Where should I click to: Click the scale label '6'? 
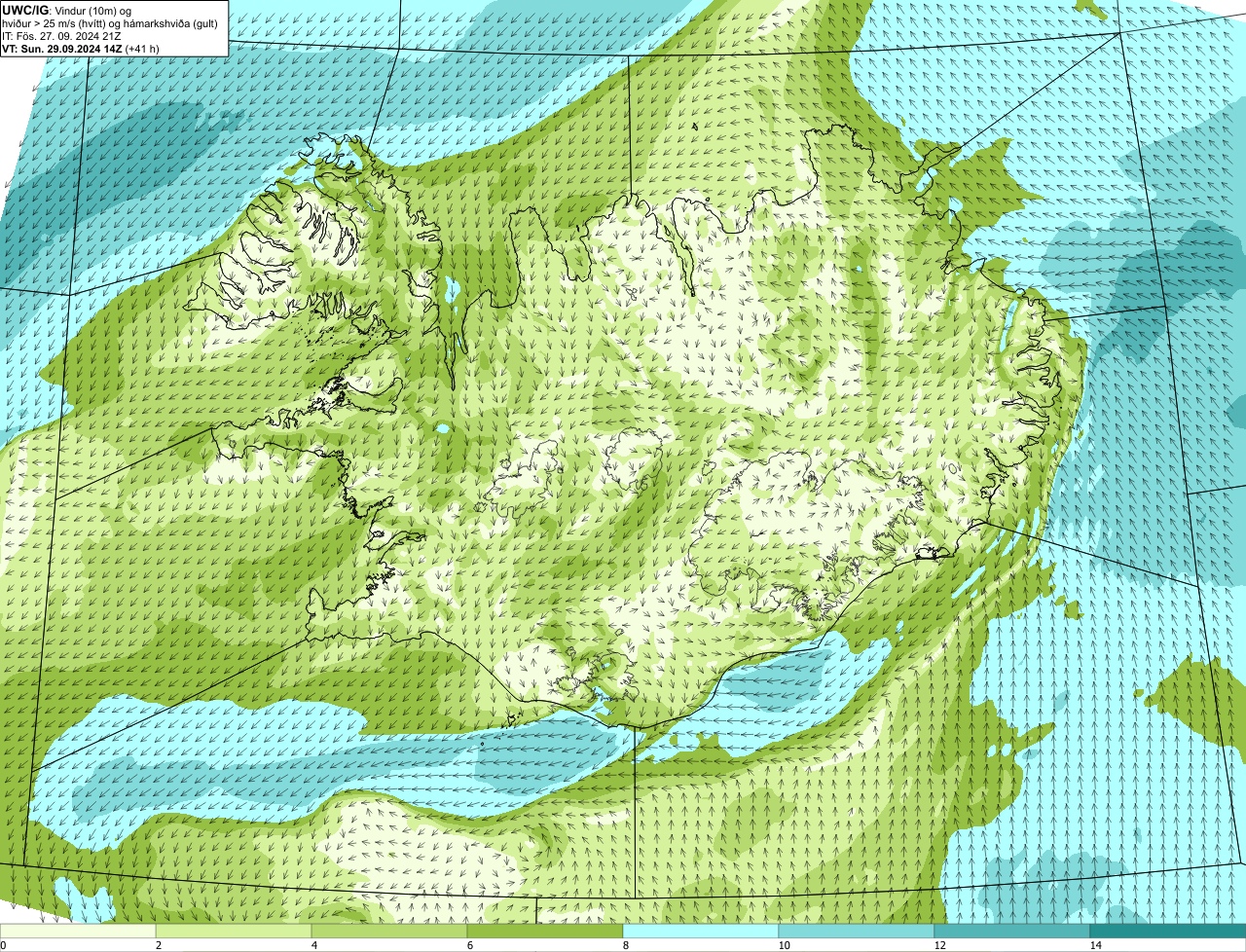tap(469, 945)
